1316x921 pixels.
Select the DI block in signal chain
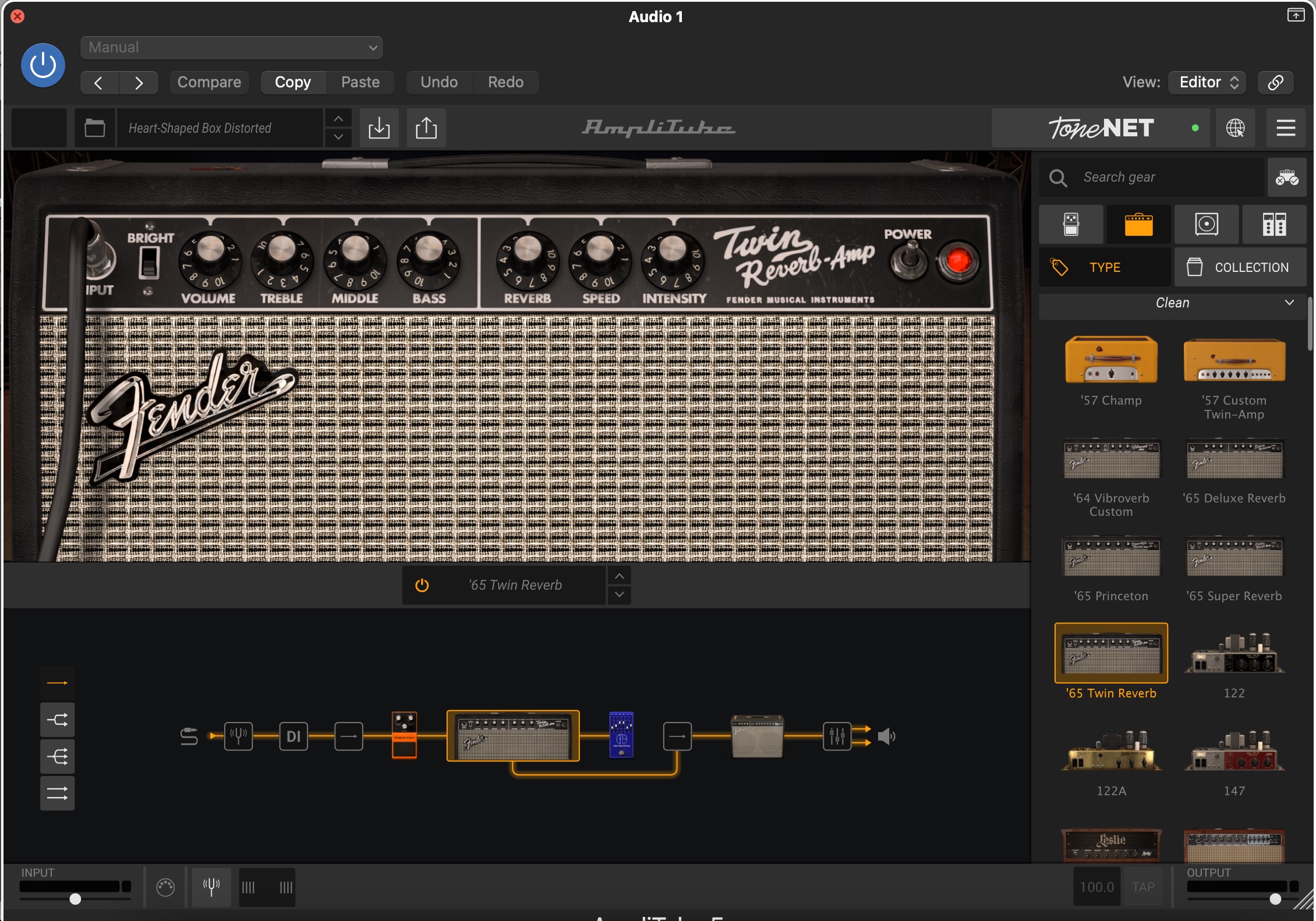(x=293, y=736)
